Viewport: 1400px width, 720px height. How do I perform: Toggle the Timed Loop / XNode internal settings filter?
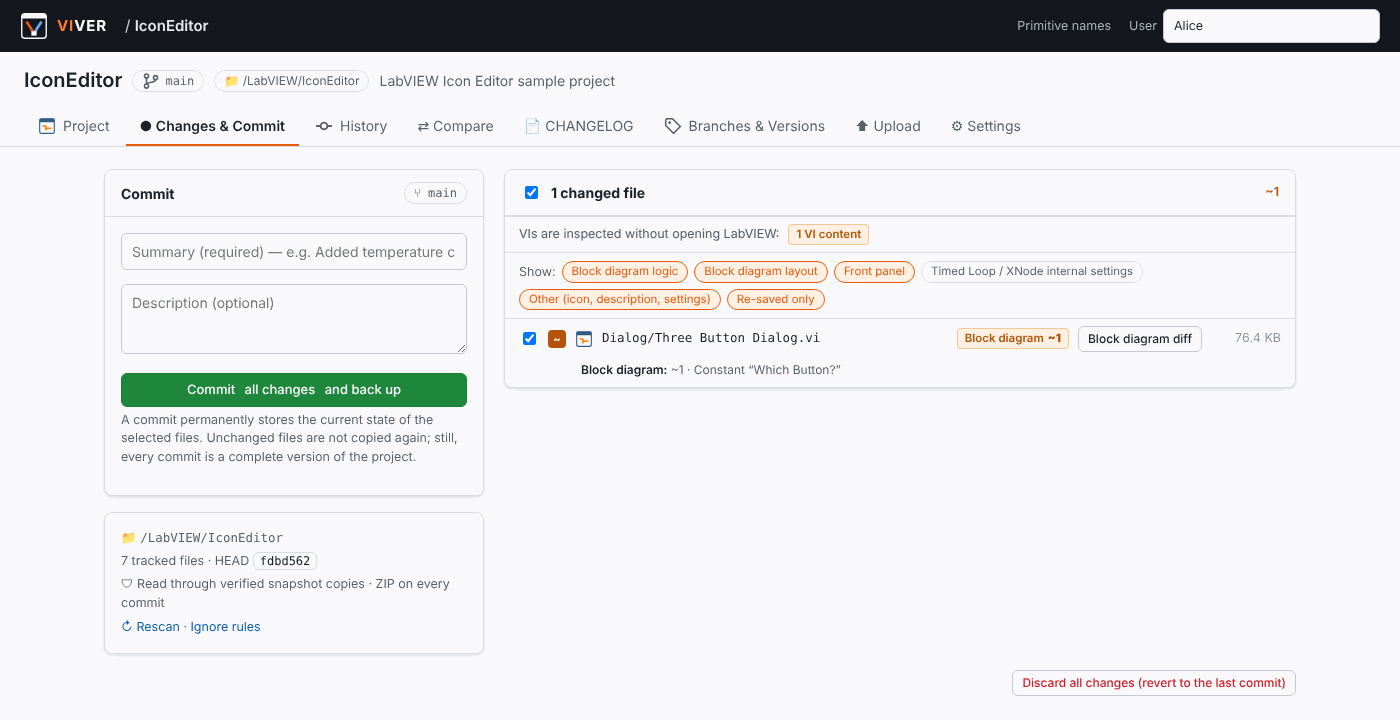click(x=1031, y=271)
